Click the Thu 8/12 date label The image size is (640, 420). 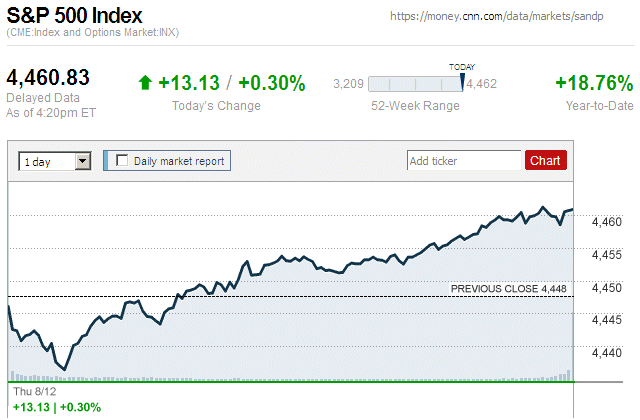[x=29, y=390]
